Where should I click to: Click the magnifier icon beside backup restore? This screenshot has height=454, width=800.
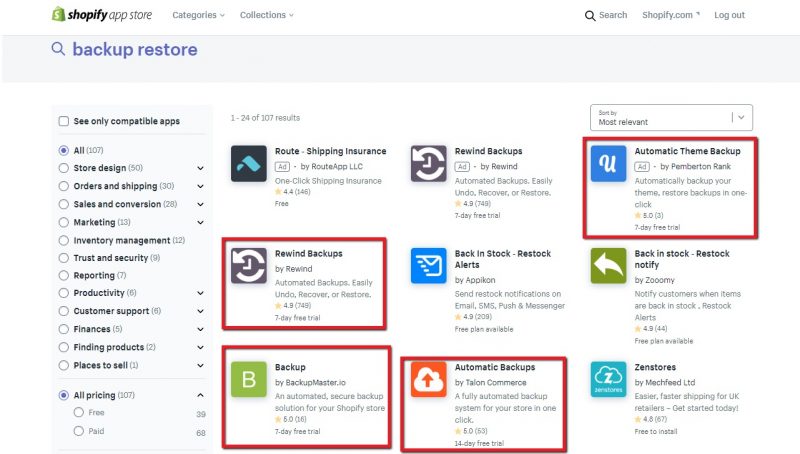58,49
